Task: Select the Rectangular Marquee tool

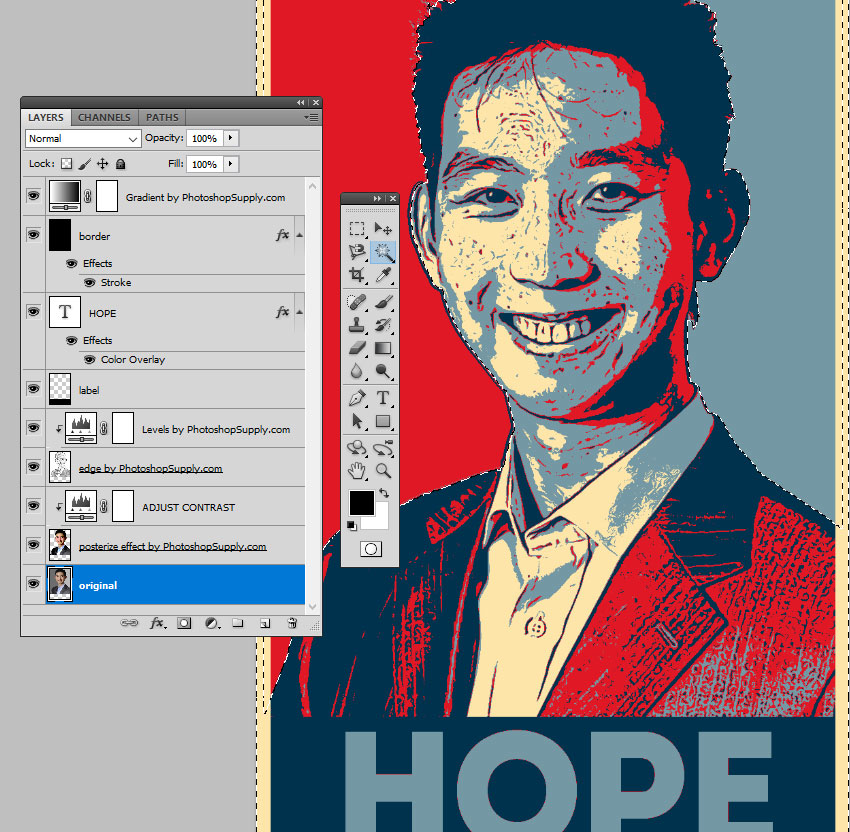Action: pyautogui.click(x=357, y=229)
